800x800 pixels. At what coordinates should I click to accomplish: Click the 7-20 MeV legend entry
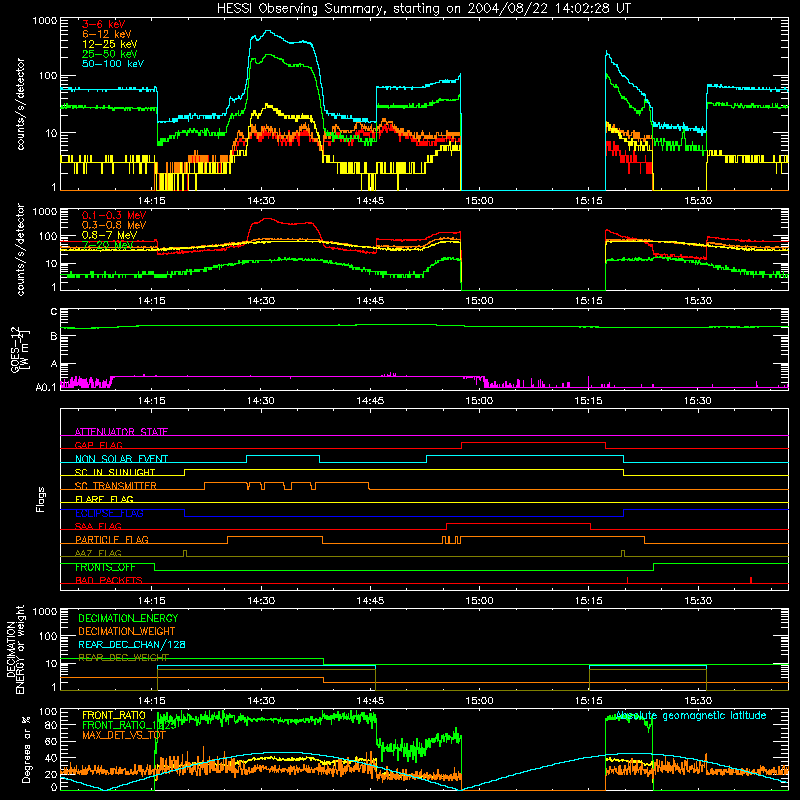[108, 245]
